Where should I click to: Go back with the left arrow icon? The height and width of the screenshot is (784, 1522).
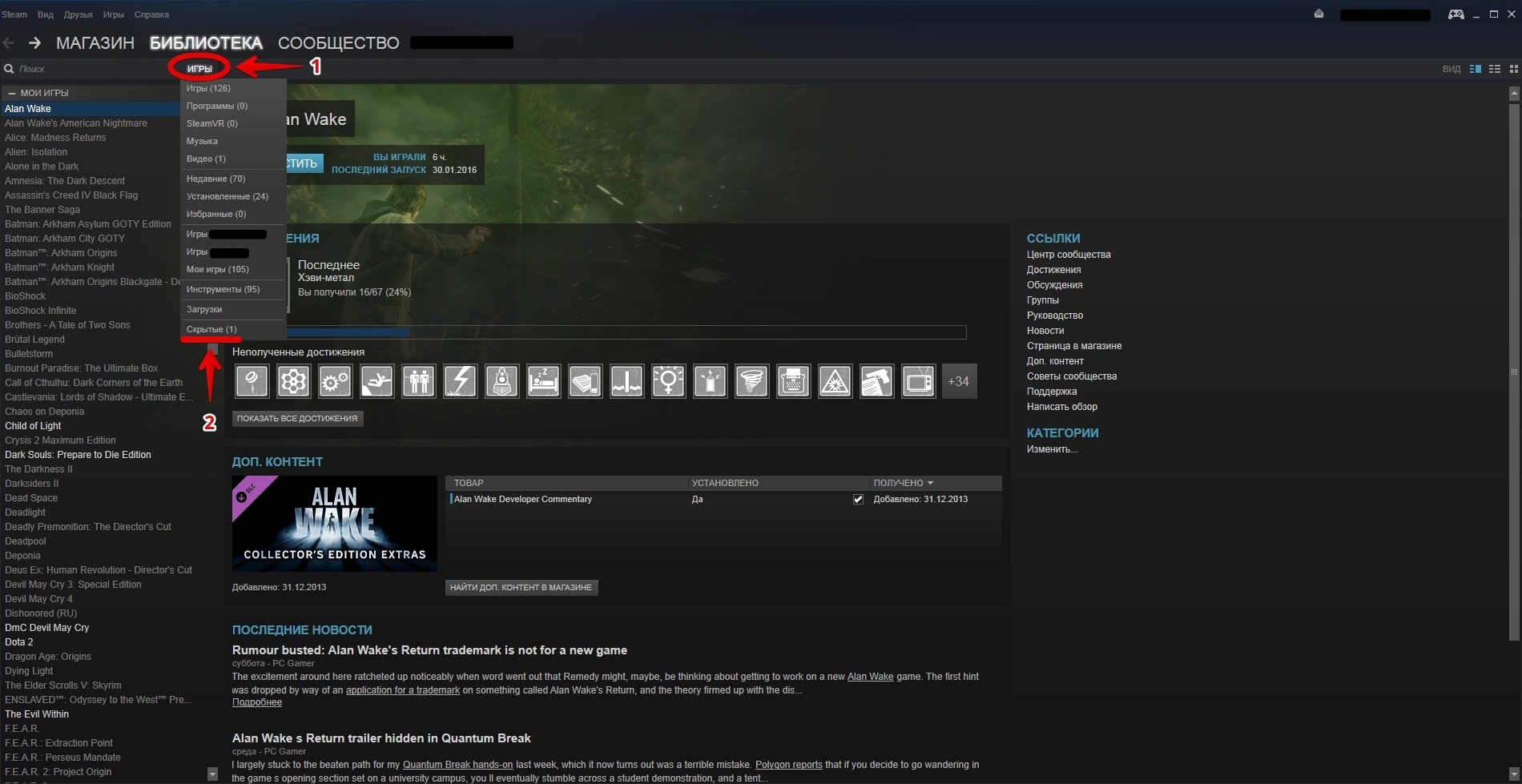(10, 43)
